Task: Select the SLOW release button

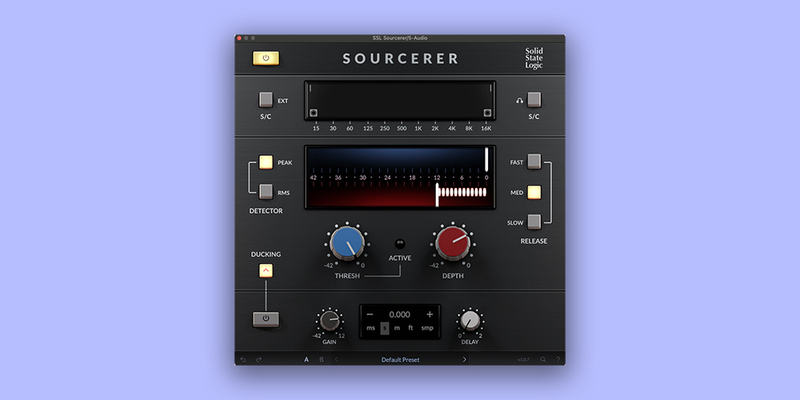Action: [x=534, y=222]
